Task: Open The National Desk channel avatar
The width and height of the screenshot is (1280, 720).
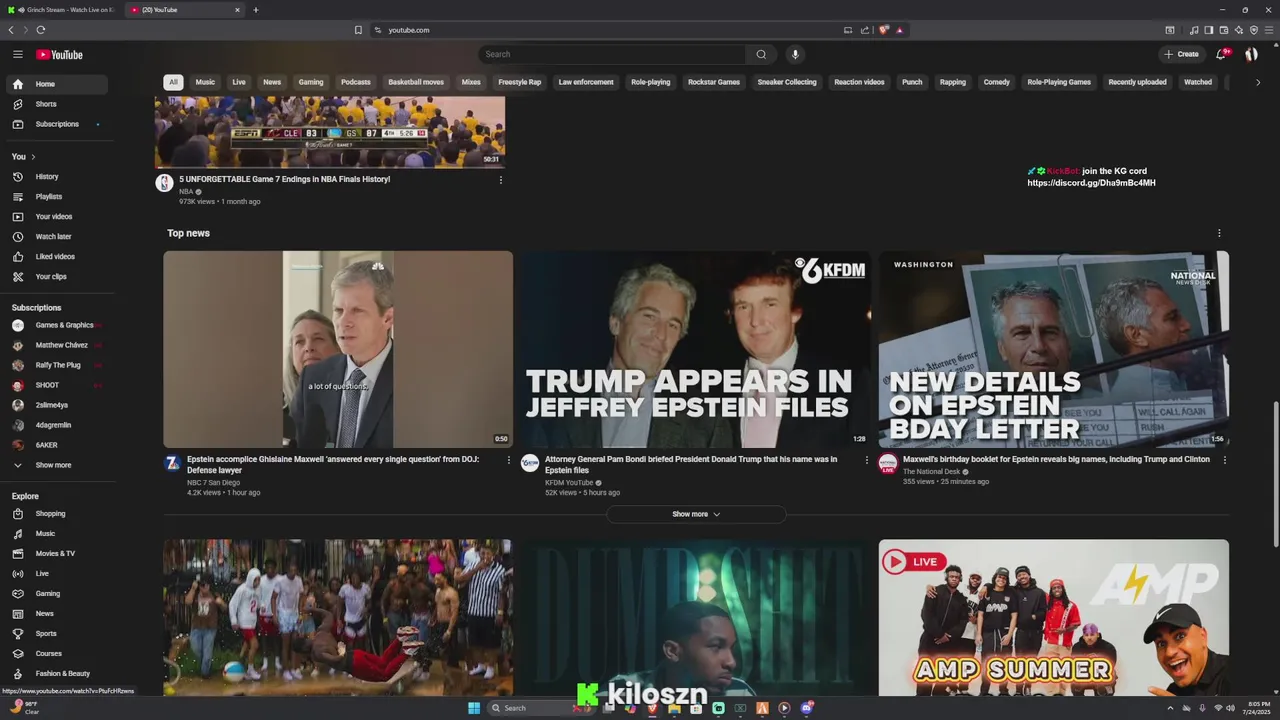Action: [888, 463]
